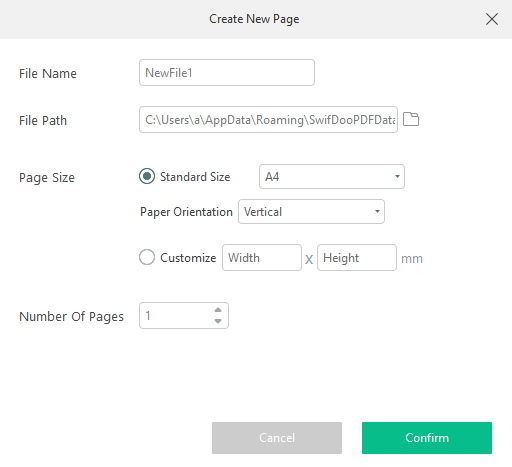Click the Customize label text
Viewport: 512px width, 467px height.
[188, 258]
